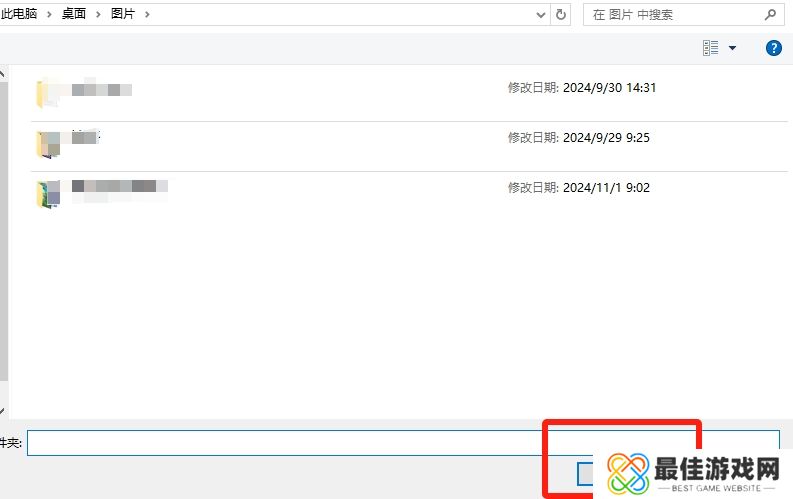Screen dimensions: 793x499
Task: Click the view layout icon
Action: pyautogui.click(x=711, y=48)
